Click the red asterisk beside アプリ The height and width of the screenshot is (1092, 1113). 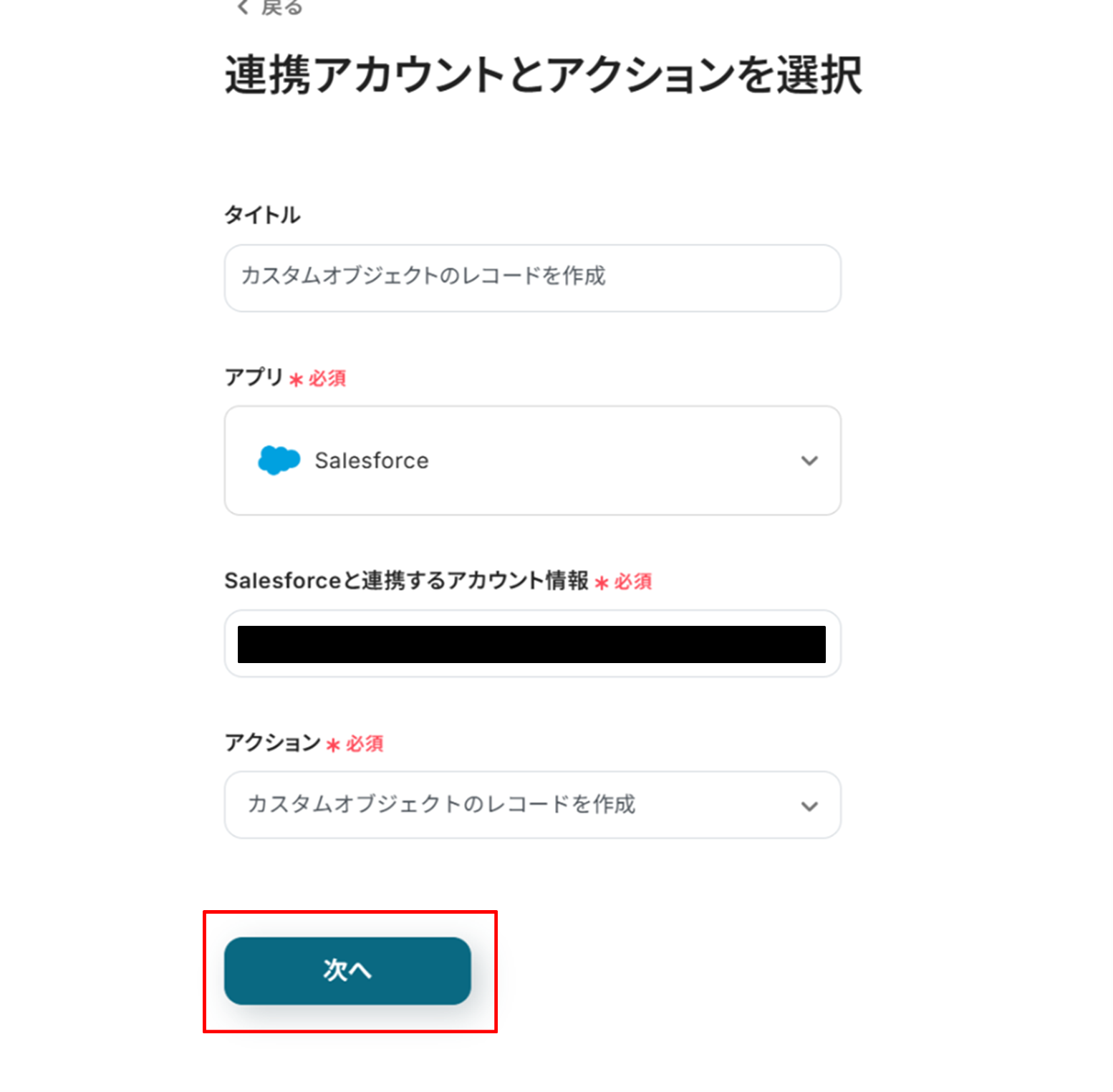pyautogui.click(x=296, y=380)
